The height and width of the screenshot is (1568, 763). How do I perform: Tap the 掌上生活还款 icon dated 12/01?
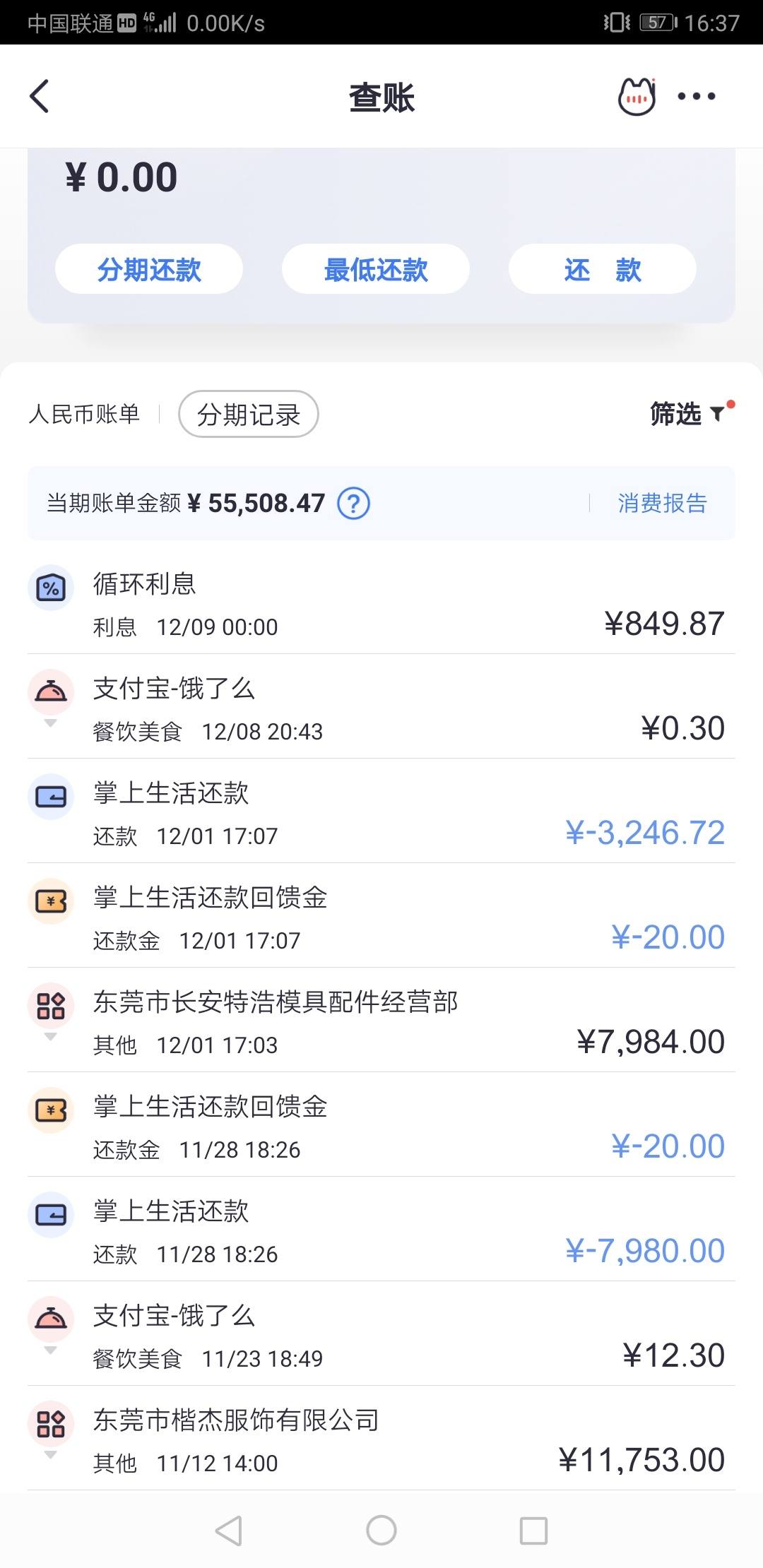click(51, 797)
